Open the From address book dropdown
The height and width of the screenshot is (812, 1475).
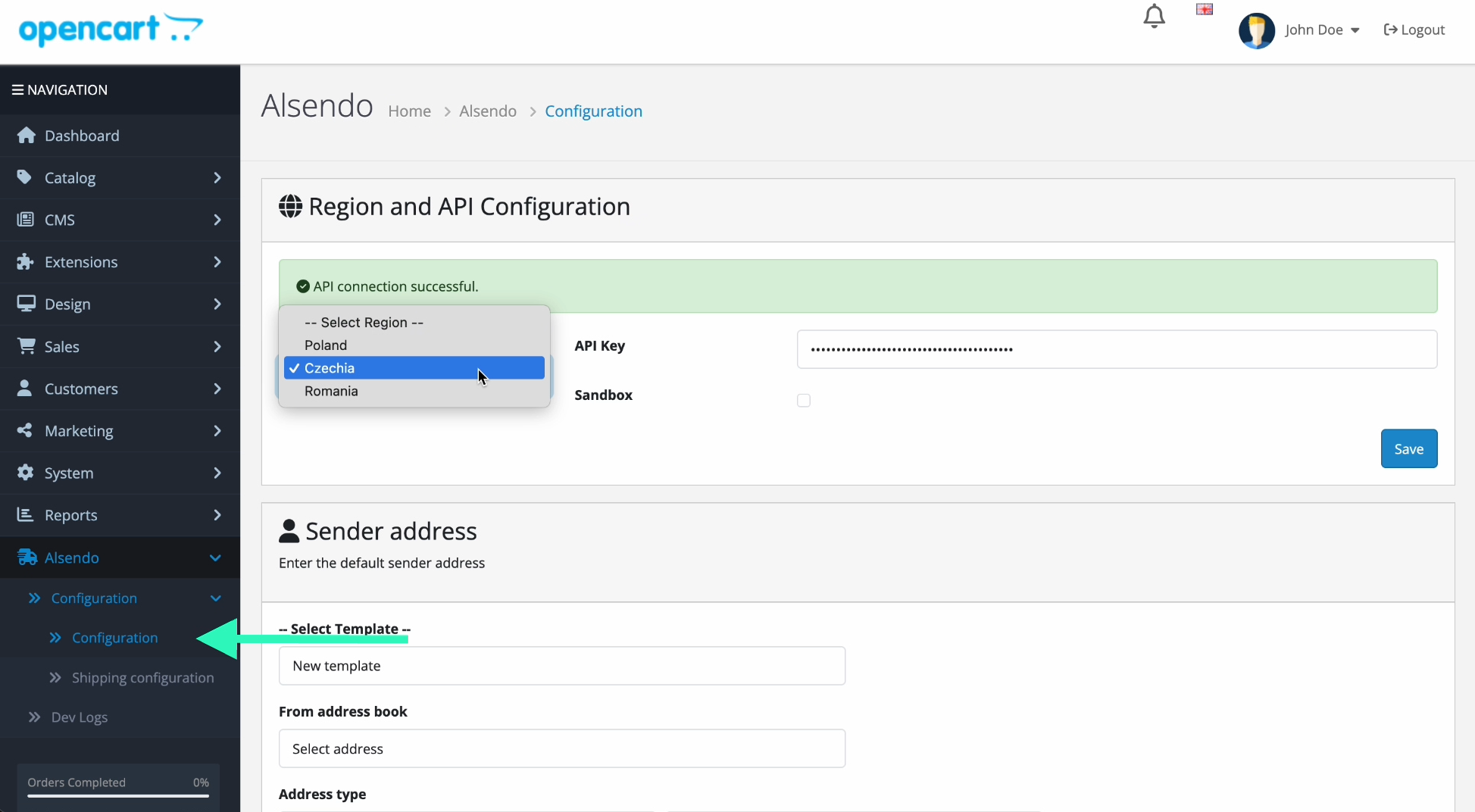coord(562,748)
